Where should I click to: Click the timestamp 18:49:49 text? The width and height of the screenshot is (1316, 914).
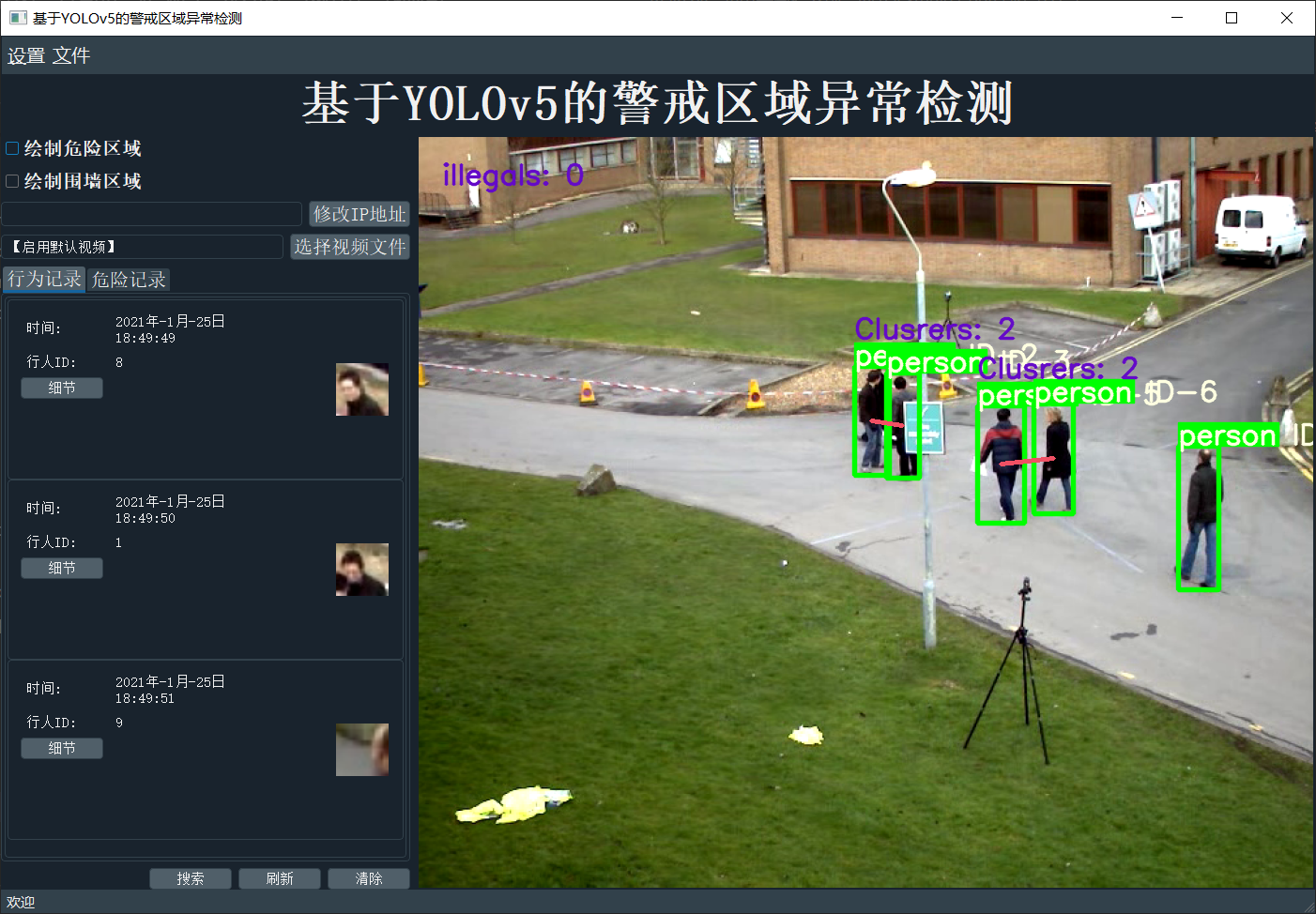tap(145, 338)
